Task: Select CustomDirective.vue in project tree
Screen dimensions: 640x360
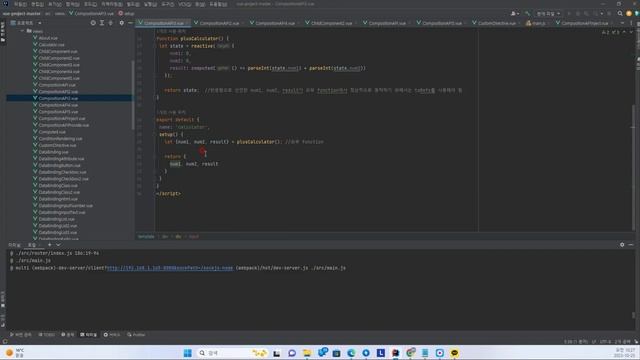Action: 57,145
